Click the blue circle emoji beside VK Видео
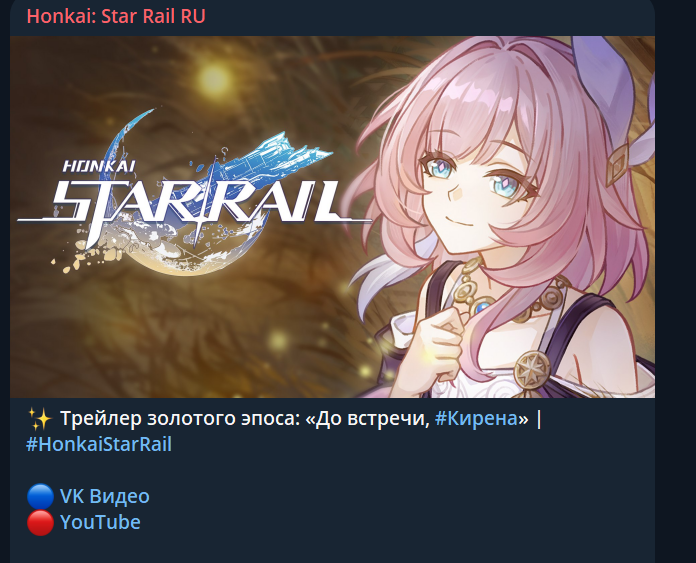Screen dimensions: 696x563 coord(40,496)
